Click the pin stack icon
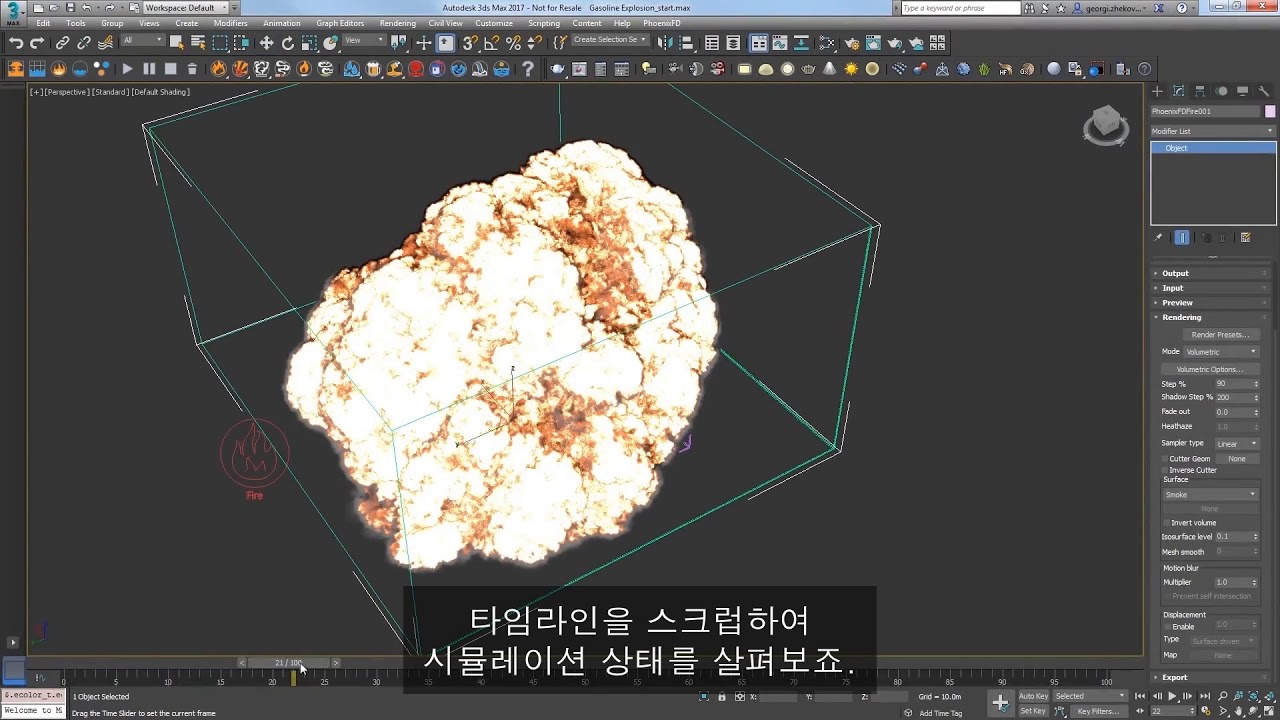The image size is (1280, 720). (1158, 238)
